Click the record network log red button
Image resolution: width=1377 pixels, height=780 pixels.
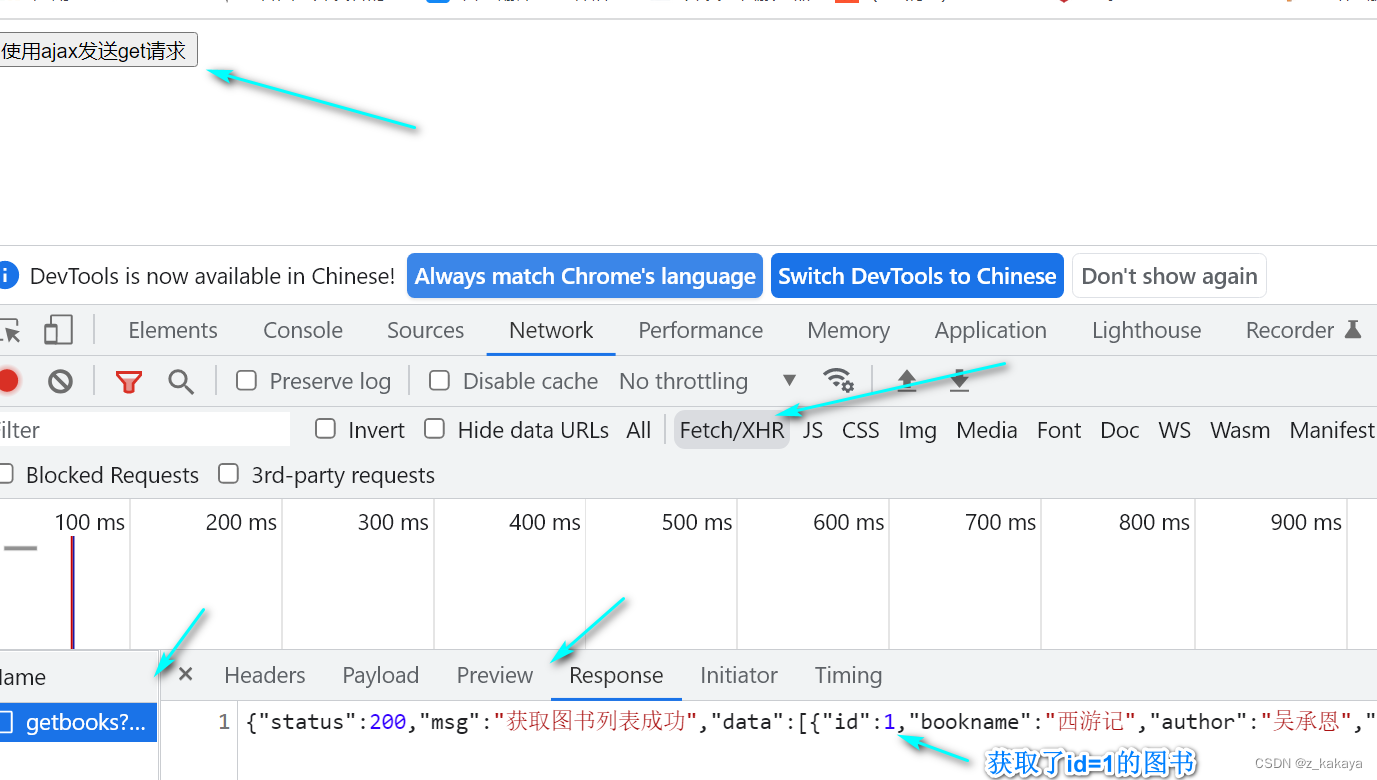pos(8,381)
